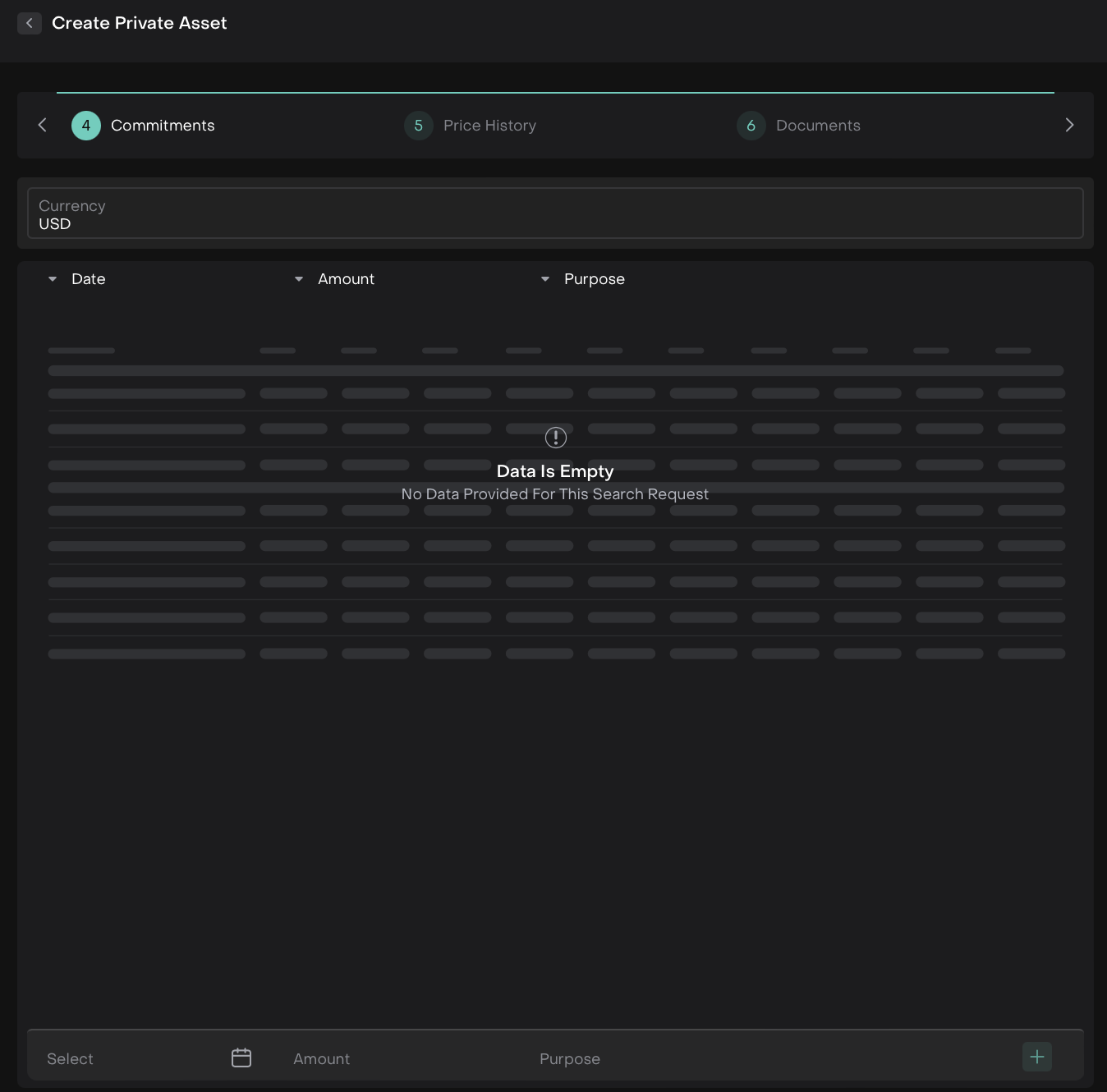Screen dimensions: 1107x1092
Task: Click the Purpose column header
Action: click(595, 279)
